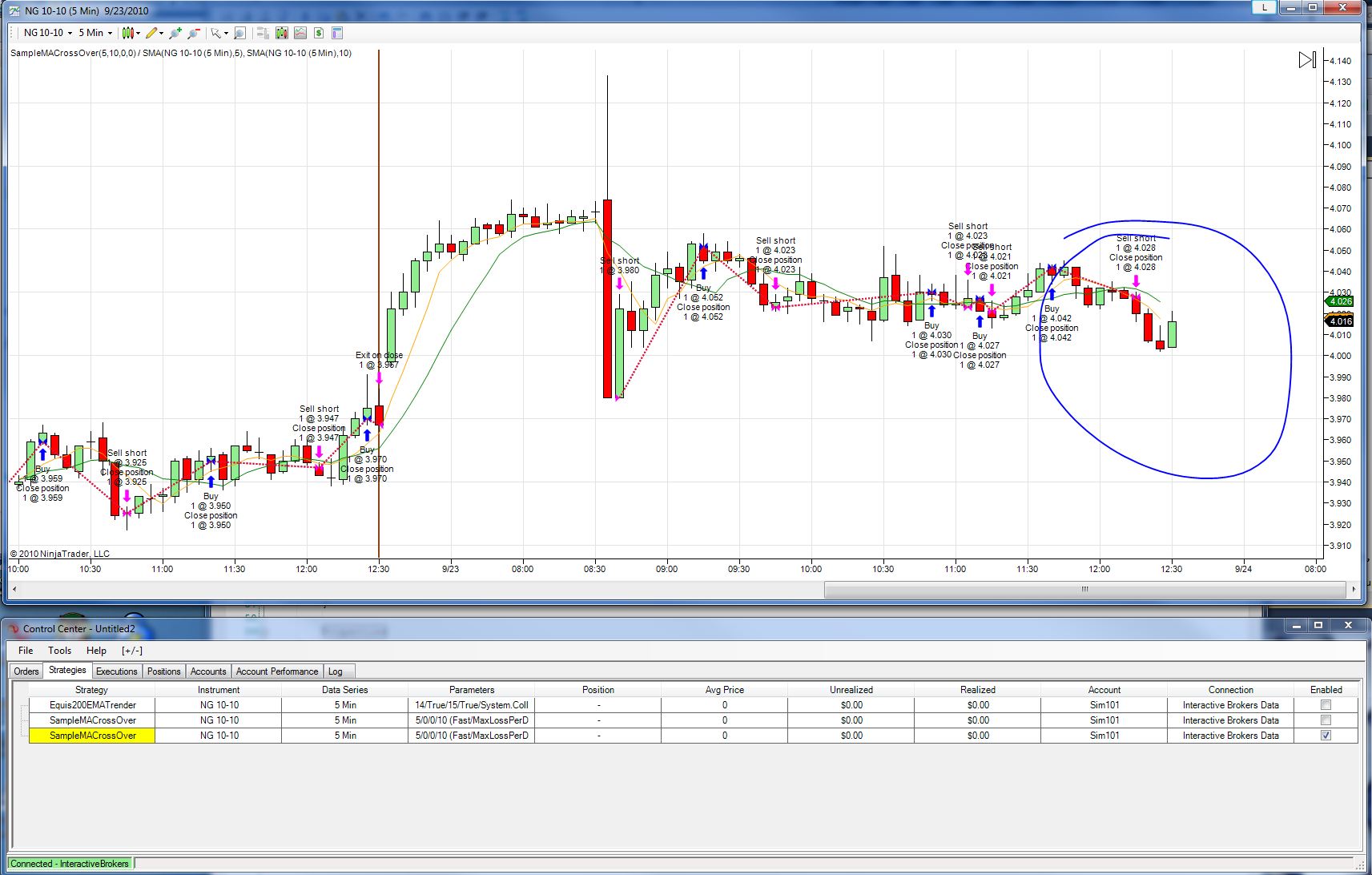Click the chart scrollbar left arrow
This screenshot has height=875, width=1372.
click(14, 590)
